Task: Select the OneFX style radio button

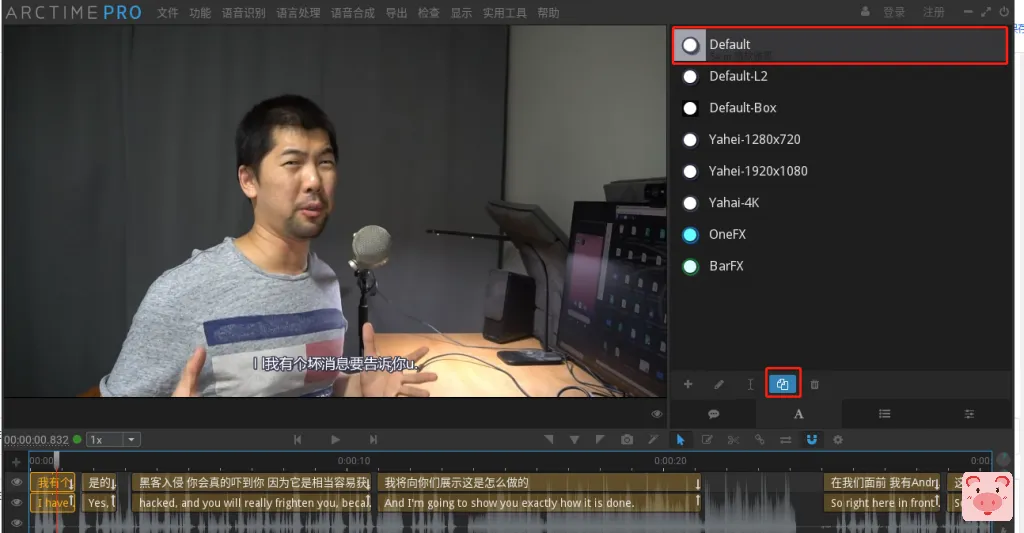Action: (x=690, y=235)
